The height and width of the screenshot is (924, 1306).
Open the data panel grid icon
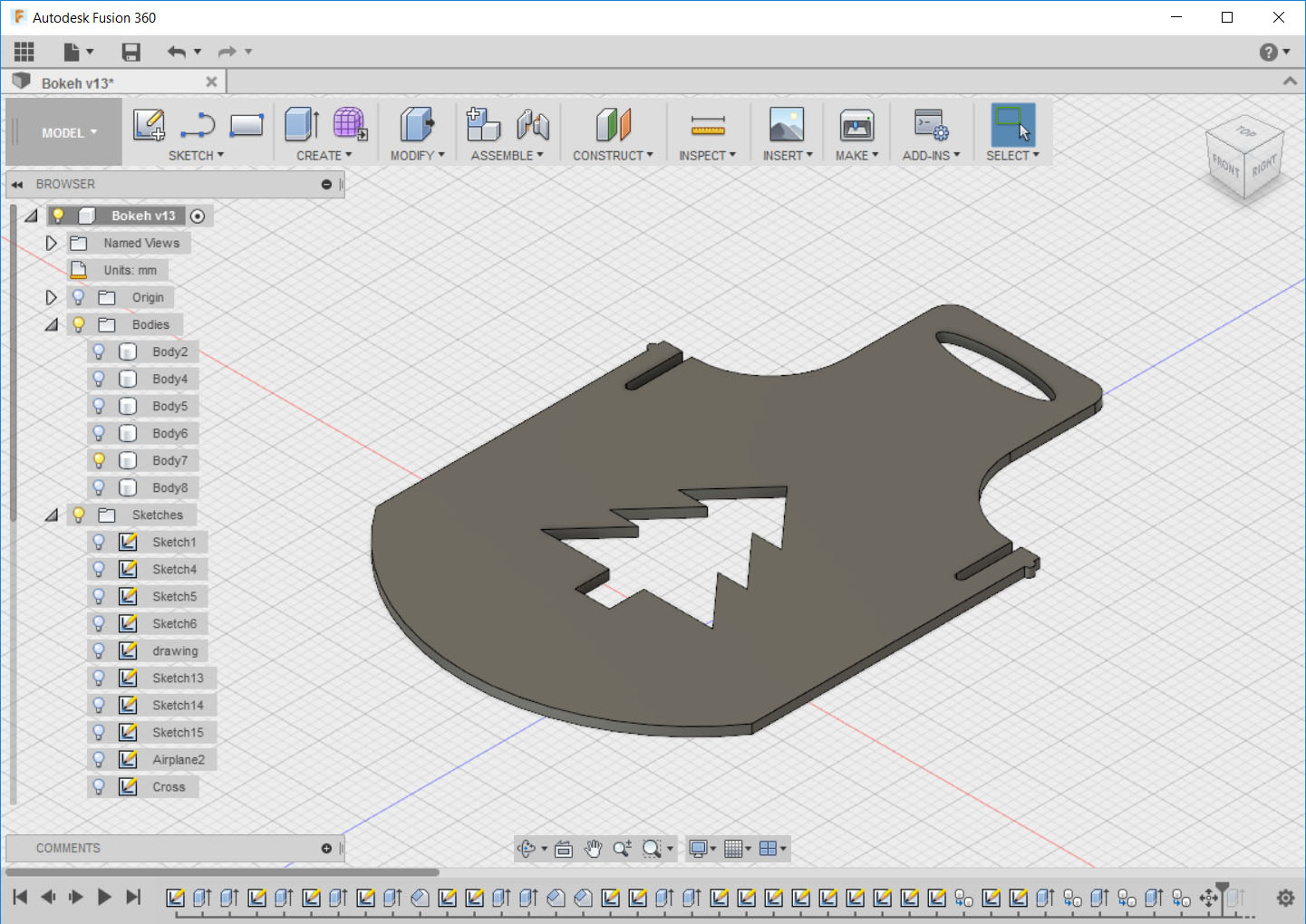(x=24, y=52)
